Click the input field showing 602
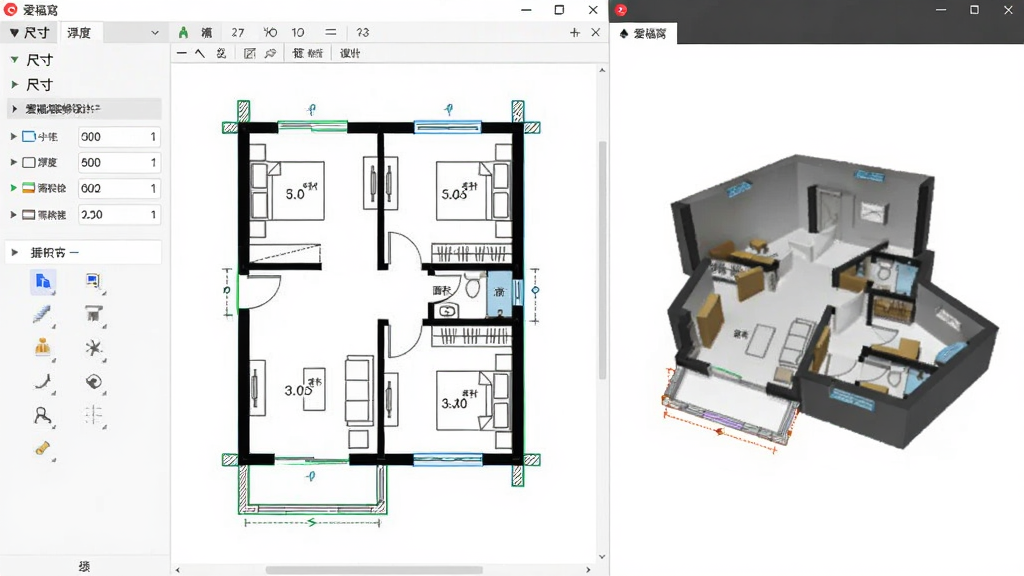This screenshot has height=576, width=1024. (x=120, y=188)
